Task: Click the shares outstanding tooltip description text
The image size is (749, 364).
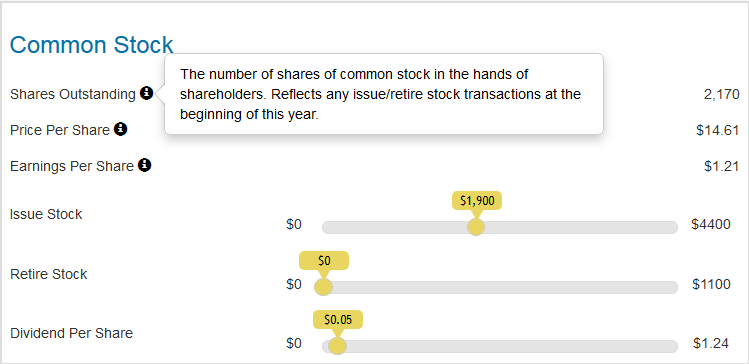Action: tap(380, 94)
